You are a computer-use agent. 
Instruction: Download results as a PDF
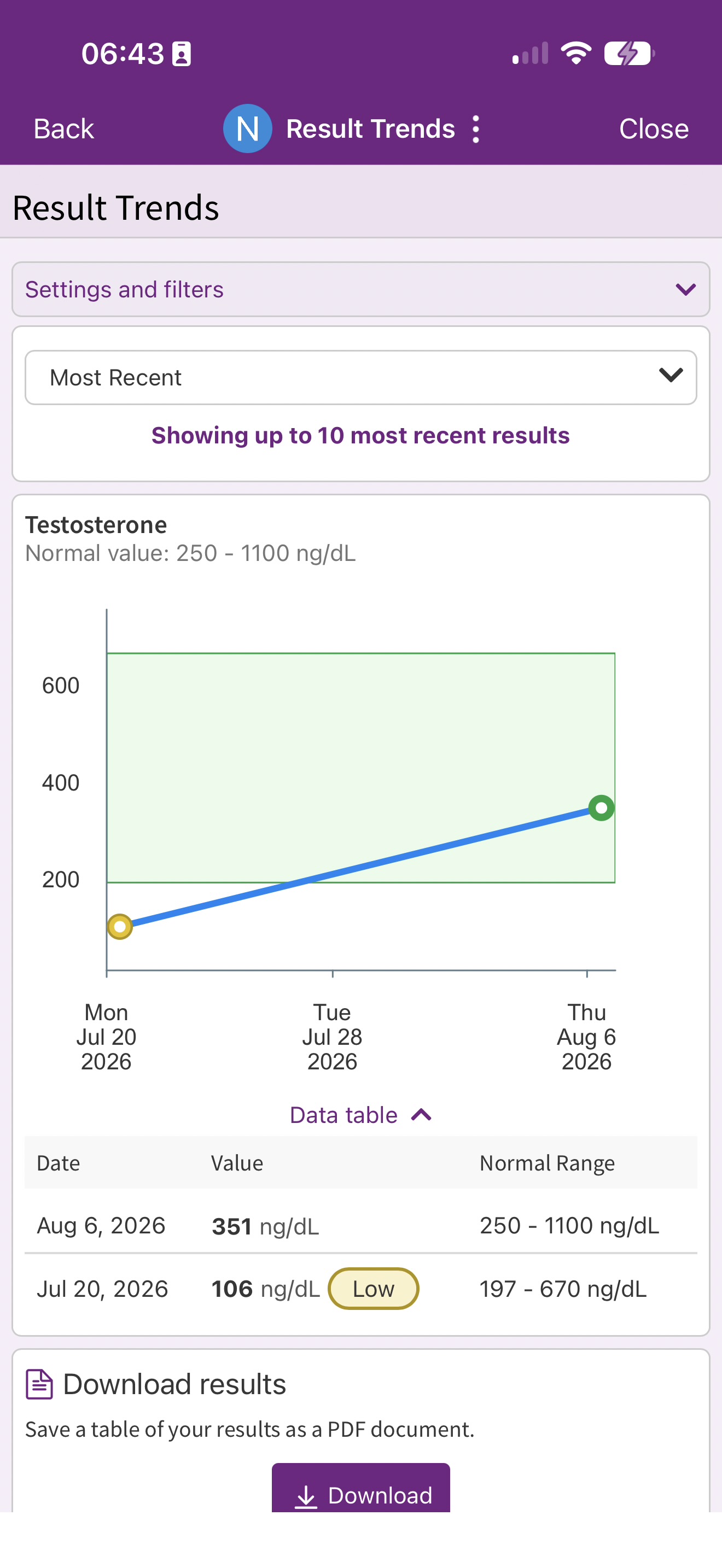361,1488
